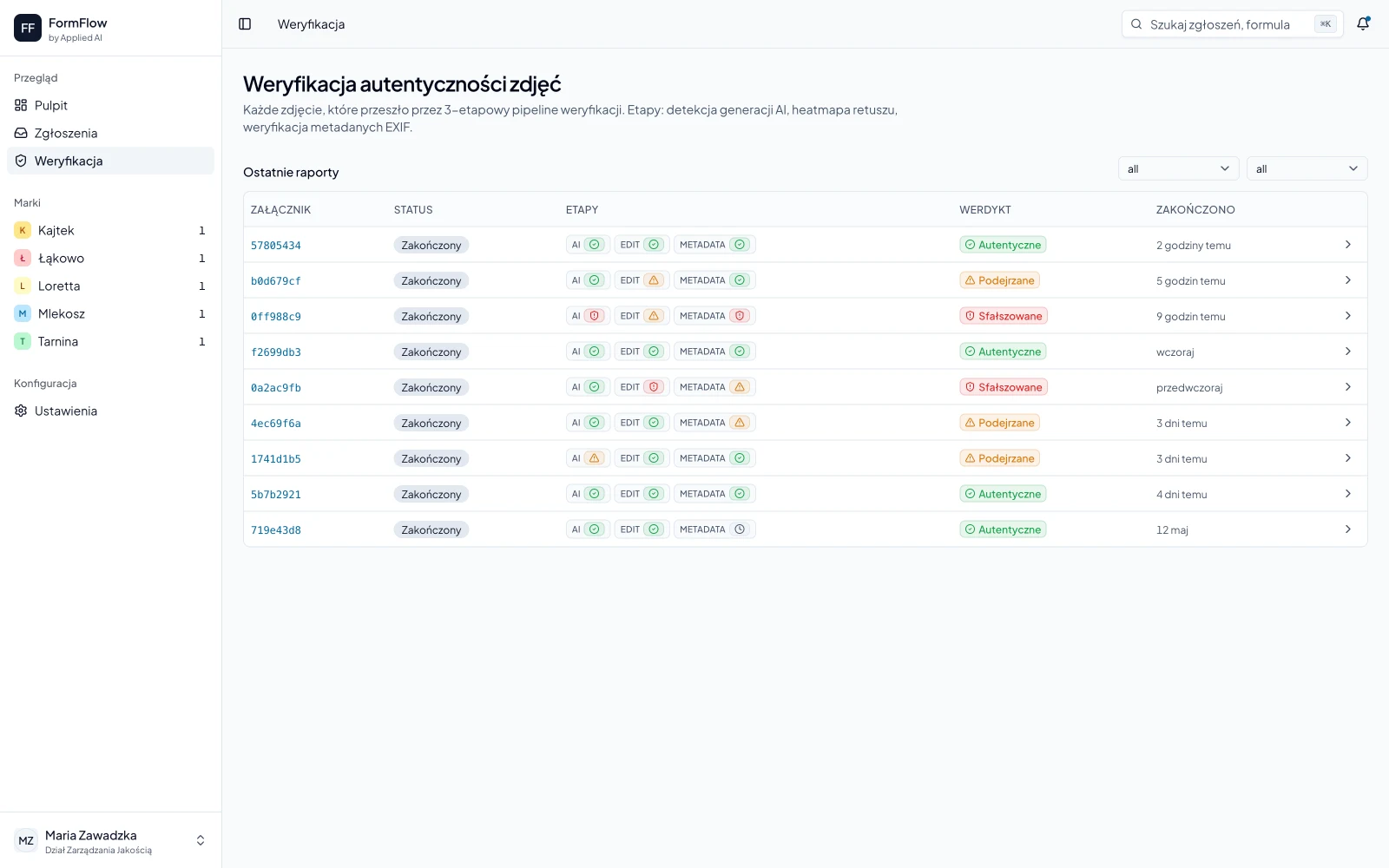The height and width of the screenshot is (868, 1389).
Task: Click Sfałszowane verdict in row 0a2ac9fb
Action: pyautogui.click(x=1004, y=387)
